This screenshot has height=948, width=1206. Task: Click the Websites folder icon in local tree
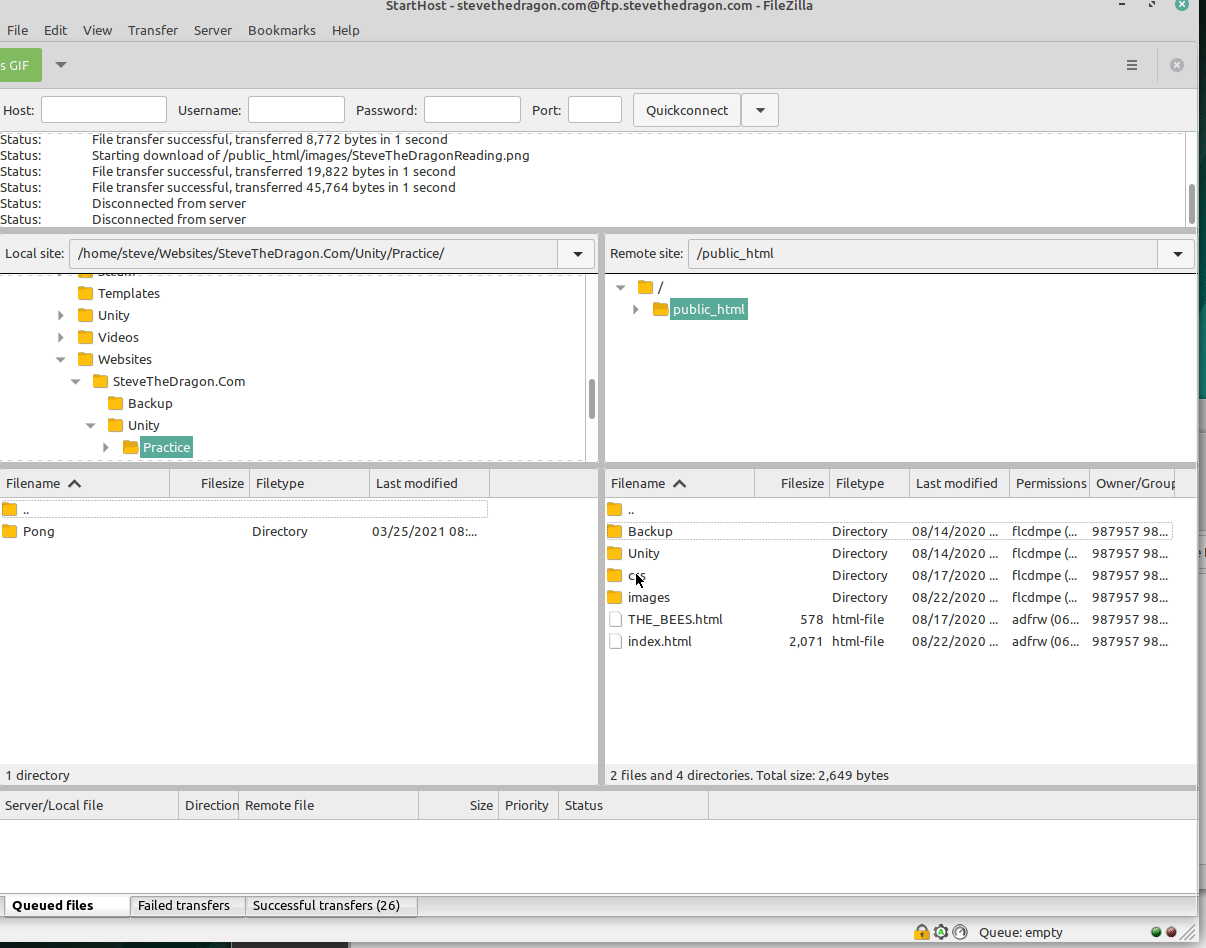pyautogui.click(x=85, y=359)
